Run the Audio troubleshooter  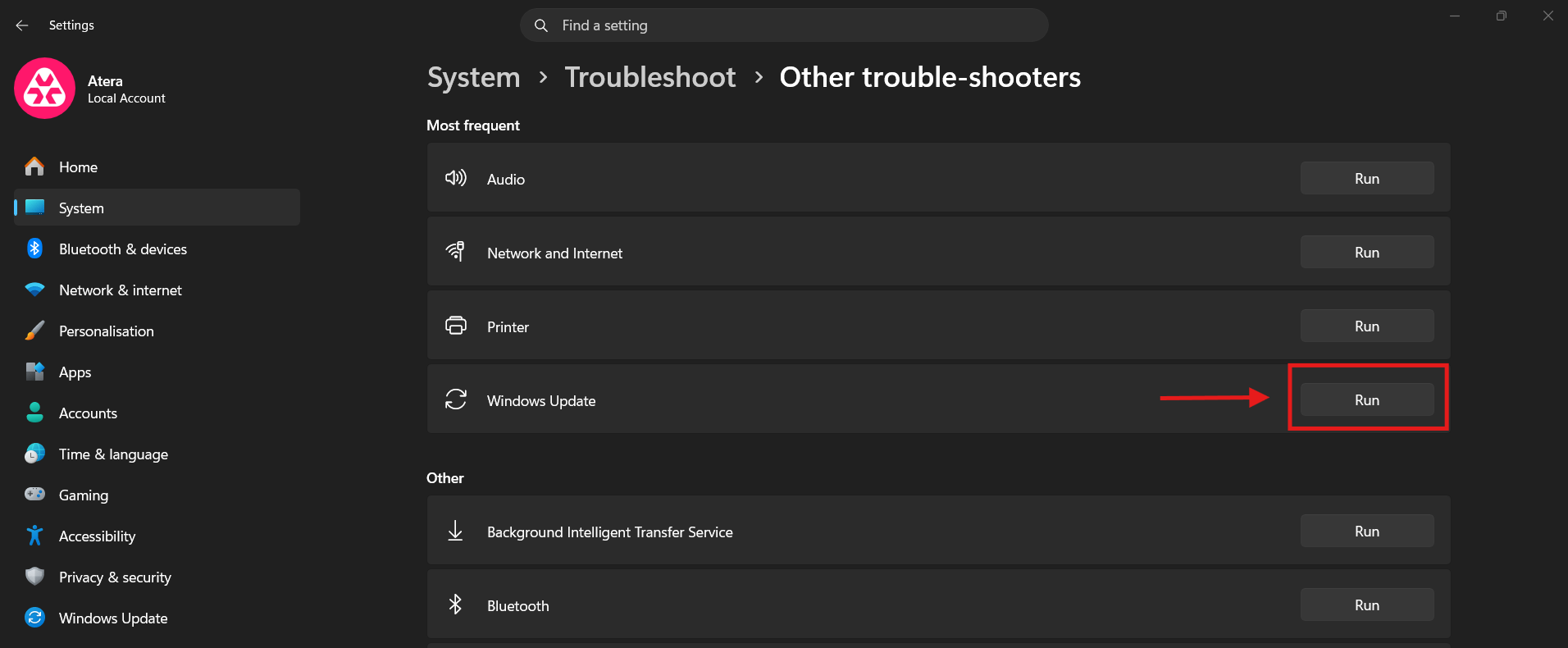(x=1367, y=178)
